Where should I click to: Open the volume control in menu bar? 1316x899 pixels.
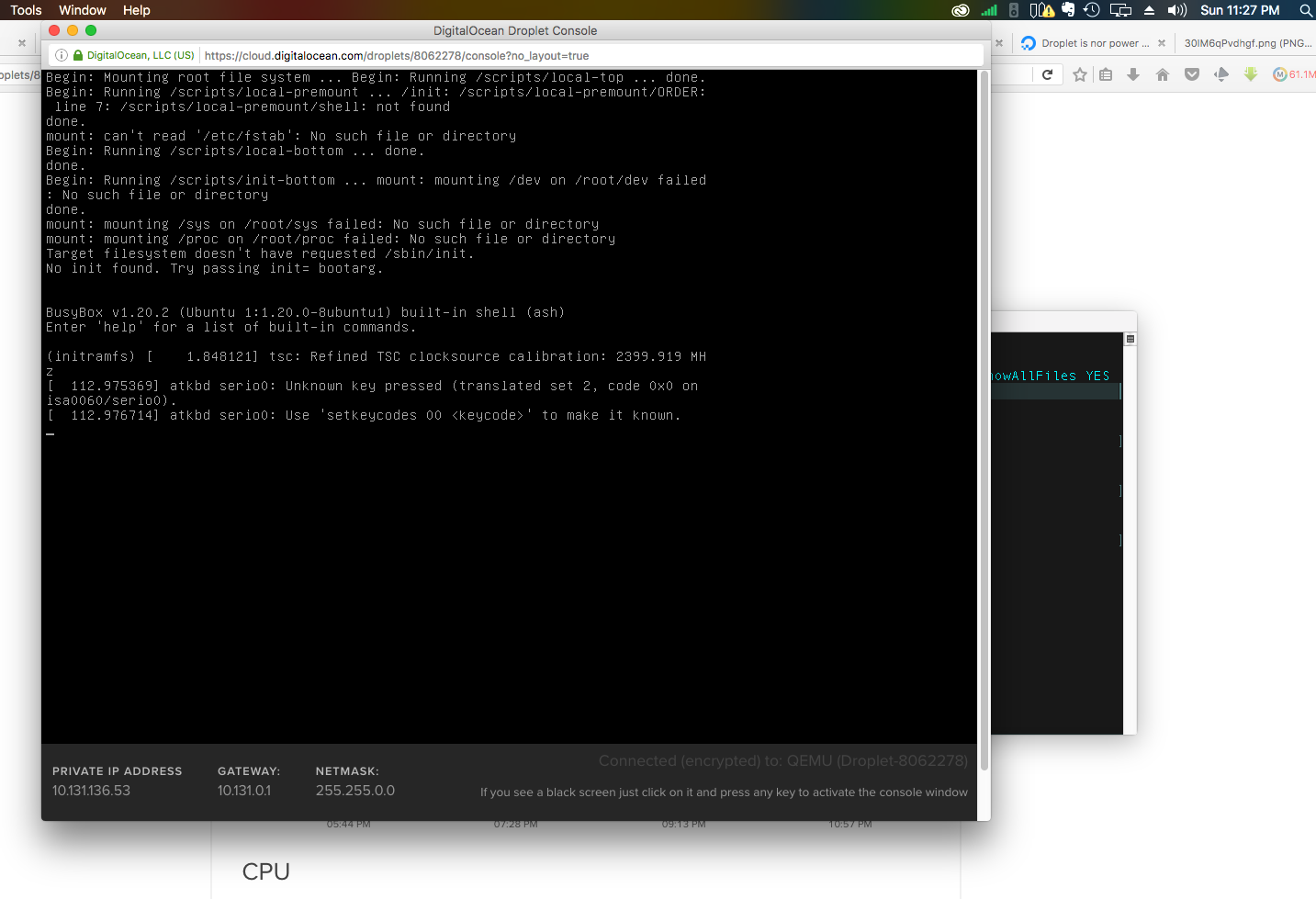(1177, 10)
